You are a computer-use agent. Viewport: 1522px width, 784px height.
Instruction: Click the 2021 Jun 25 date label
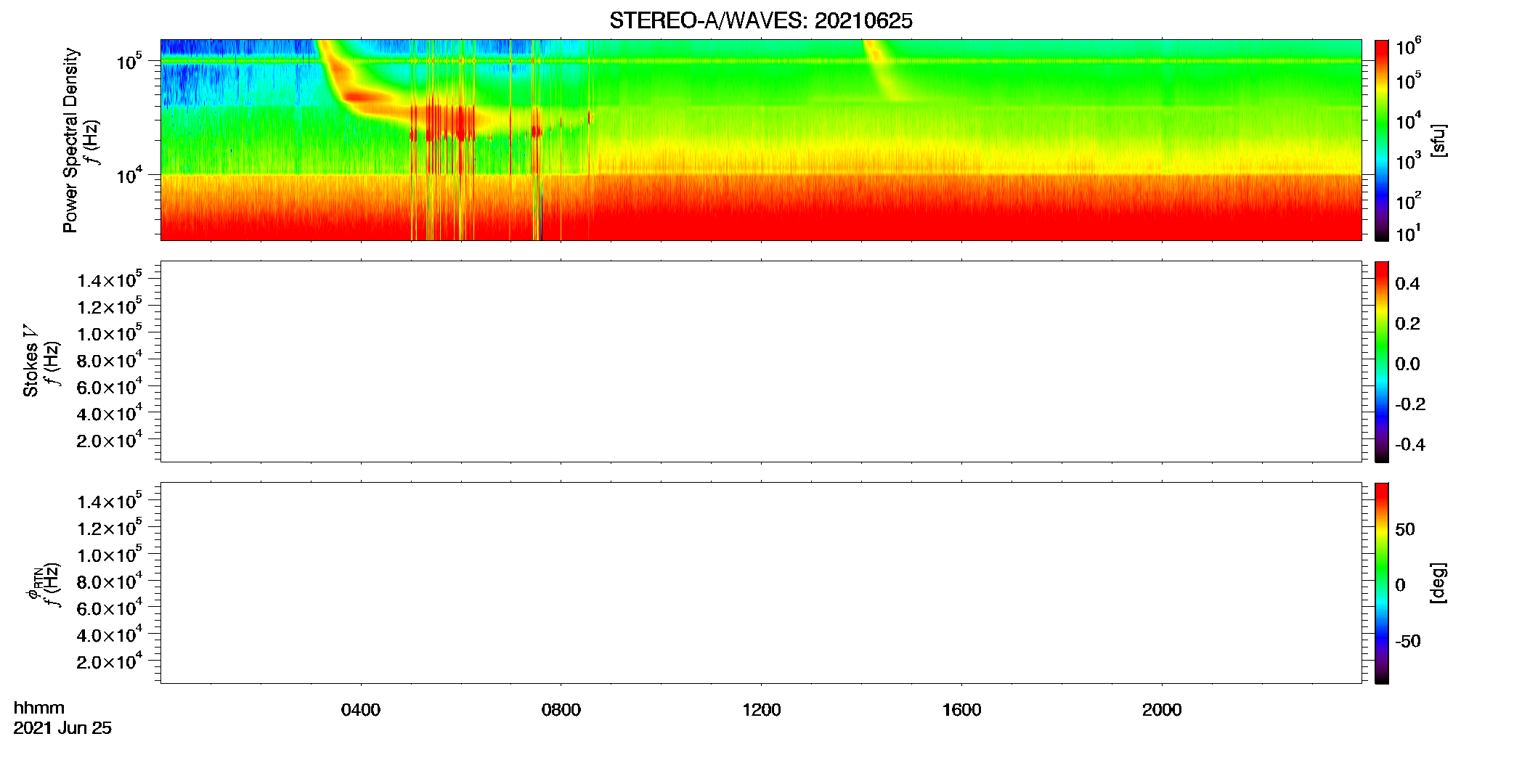coord(62,728)
